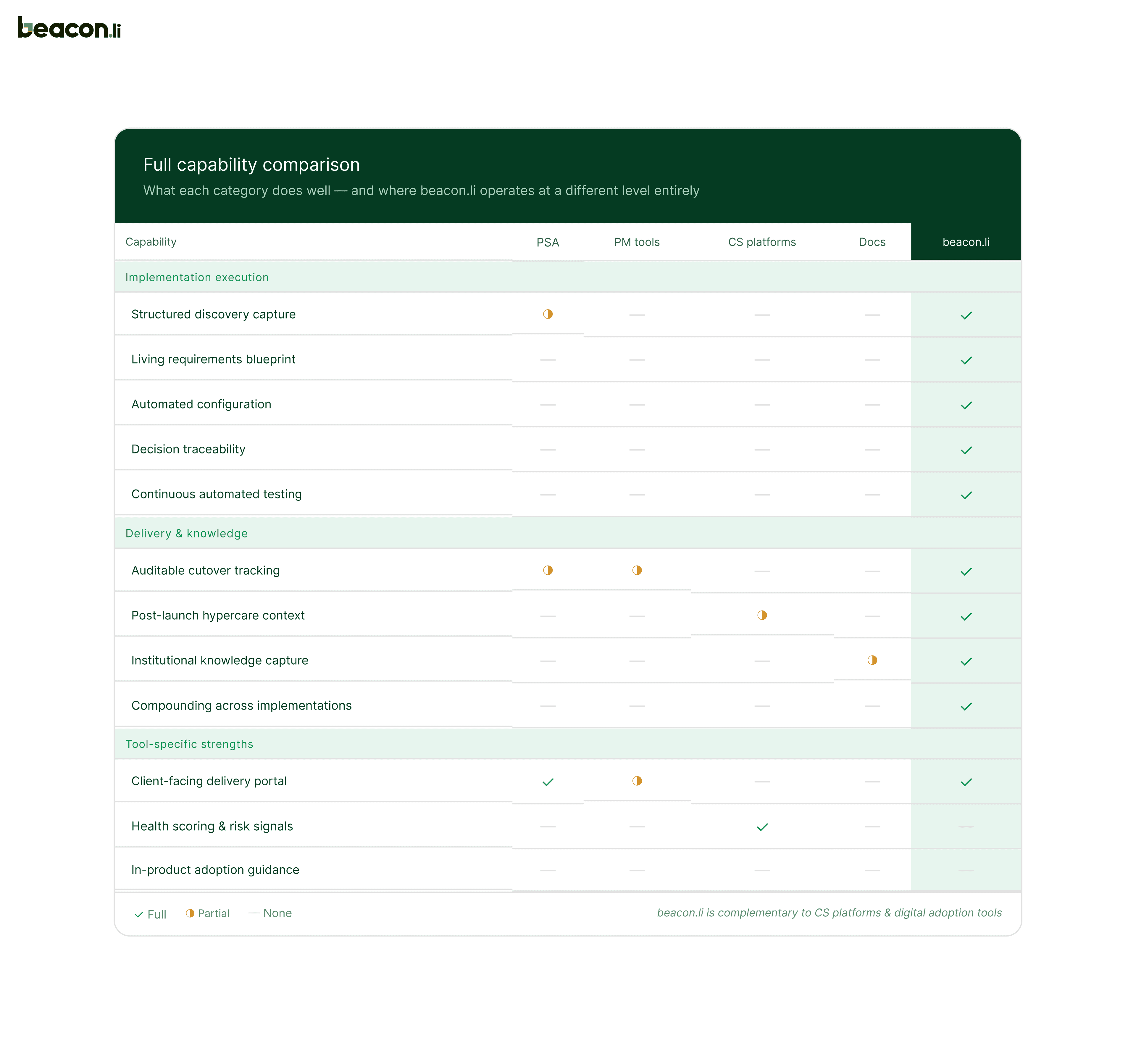The height and width of the screenshot is (1064, 1136).
Task: Click CS platforms partial icon for Post-launch hypercare
Action: (762, 615)
